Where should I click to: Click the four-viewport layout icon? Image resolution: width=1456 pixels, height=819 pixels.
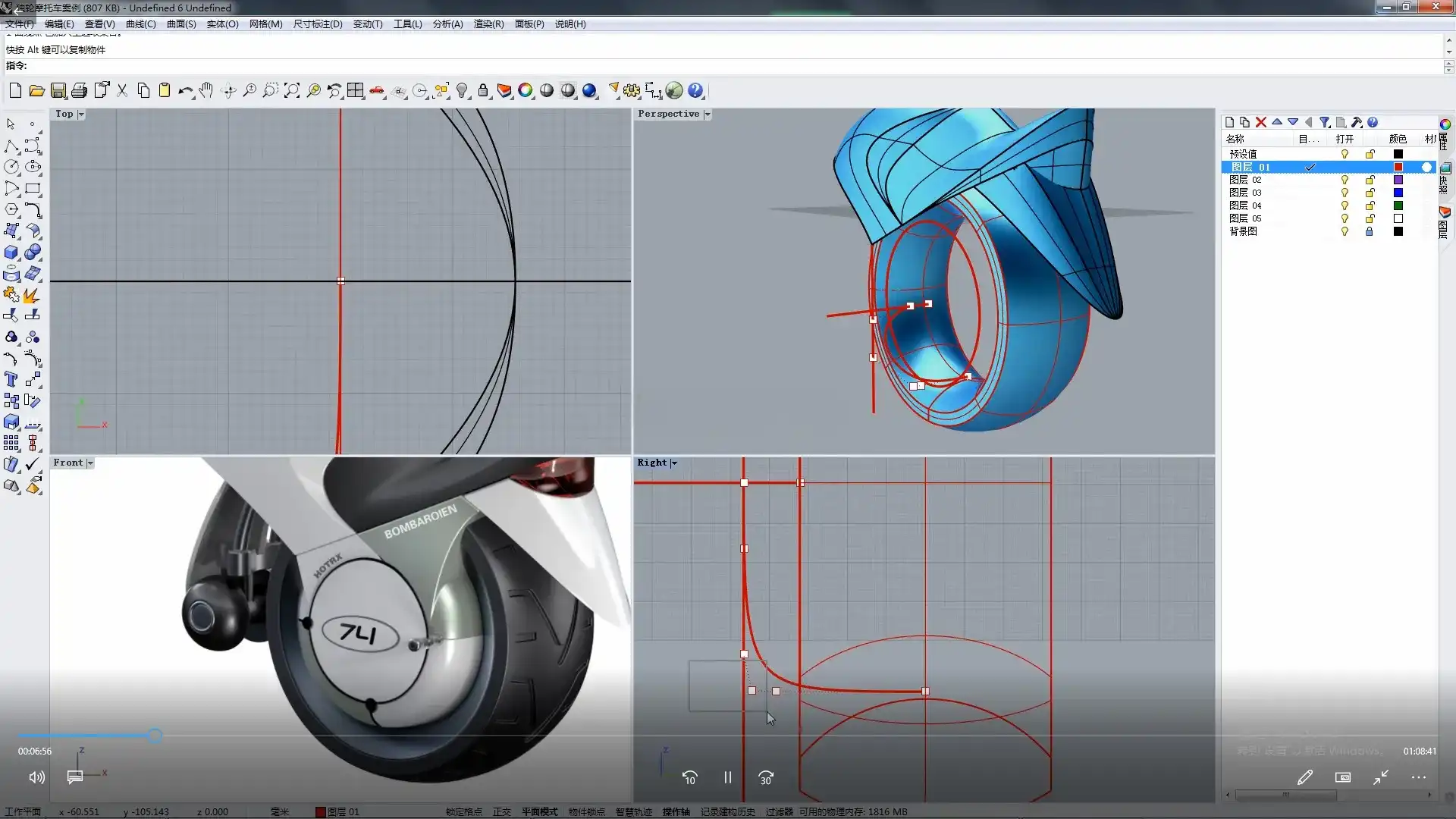click(355, 91)
